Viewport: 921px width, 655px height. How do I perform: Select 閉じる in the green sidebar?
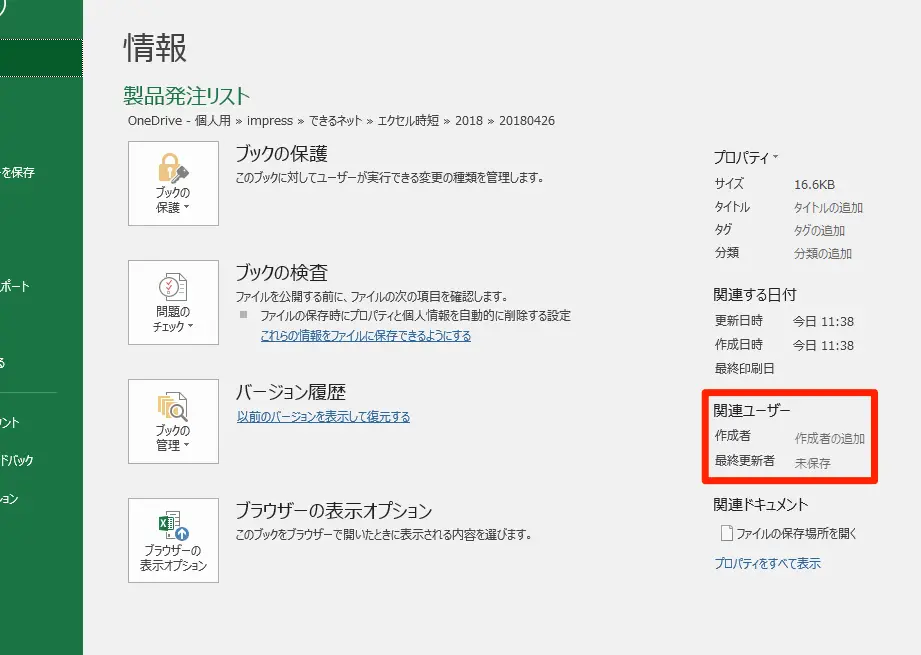coord(5,363)
